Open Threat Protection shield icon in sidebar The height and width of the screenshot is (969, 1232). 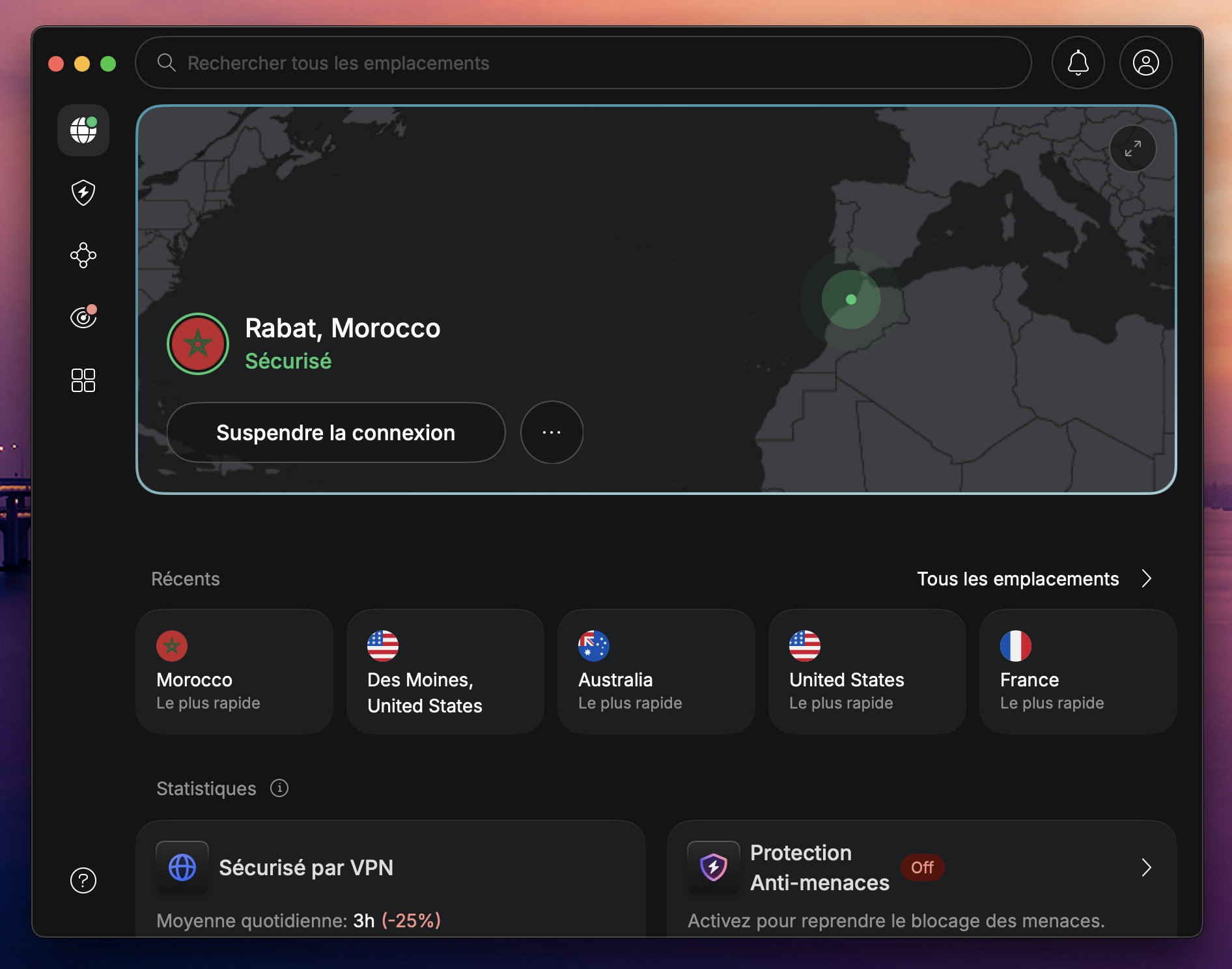click(83, 193)
